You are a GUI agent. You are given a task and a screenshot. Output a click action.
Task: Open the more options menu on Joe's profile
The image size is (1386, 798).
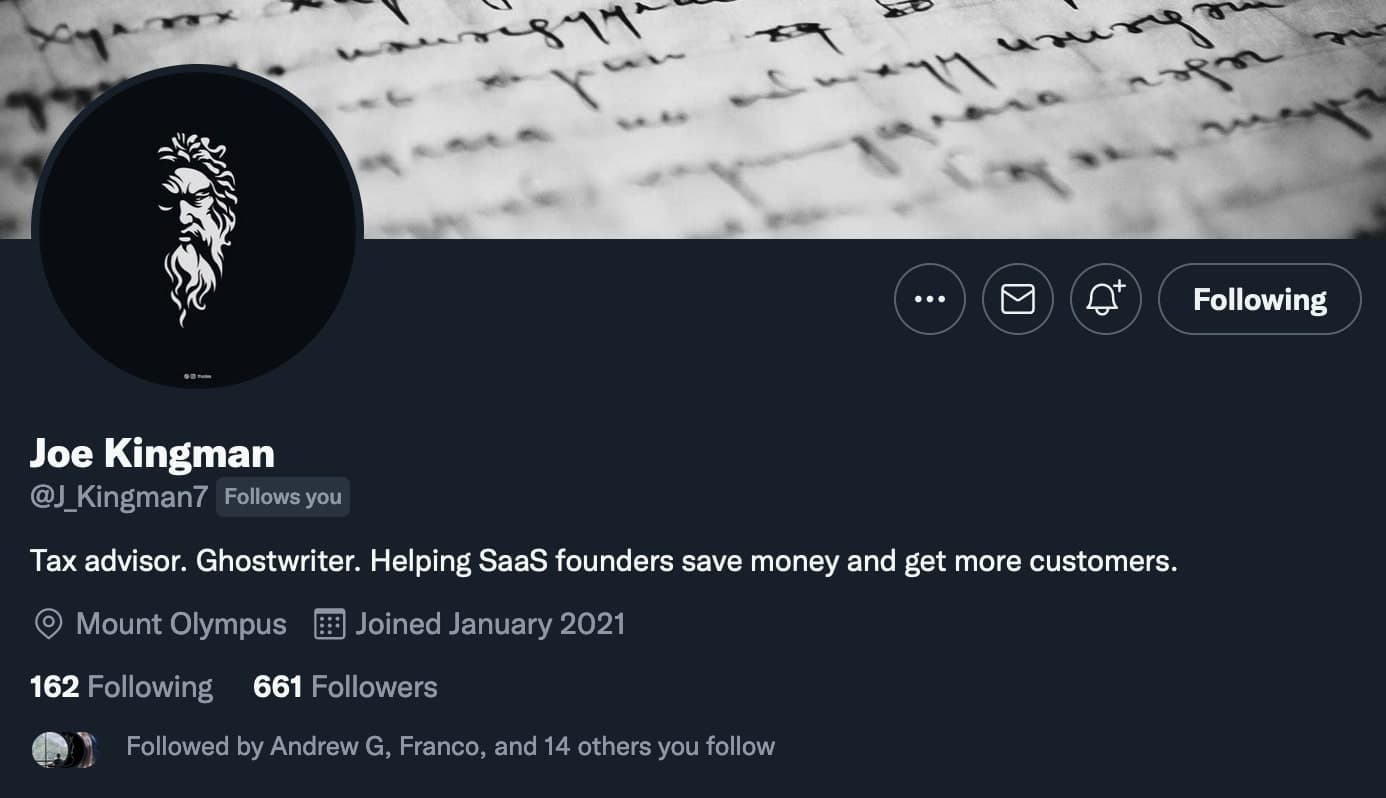click(x=929, y=299)
